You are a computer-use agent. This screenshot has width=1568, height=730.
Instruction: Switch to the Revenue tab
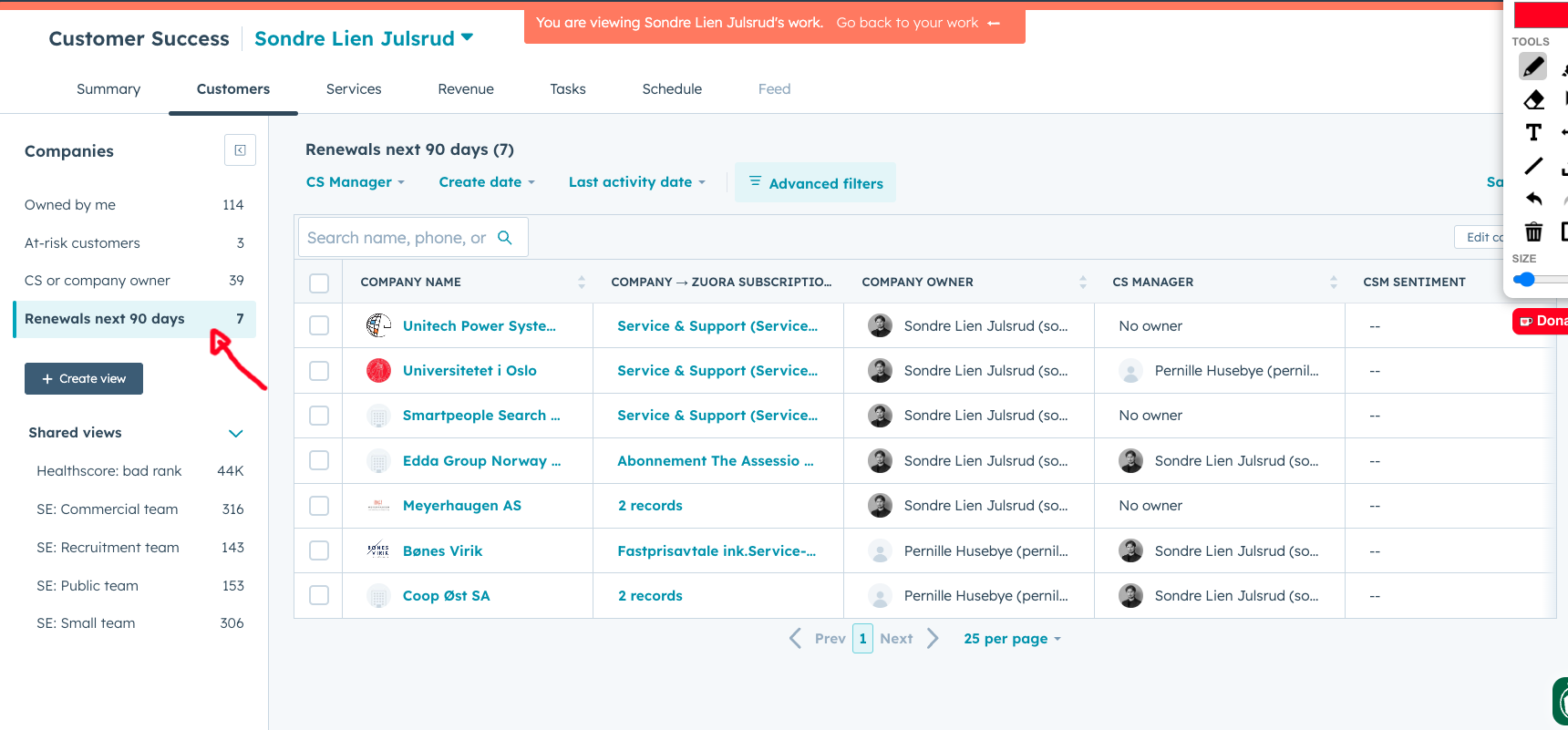click(x=465, y=89)
